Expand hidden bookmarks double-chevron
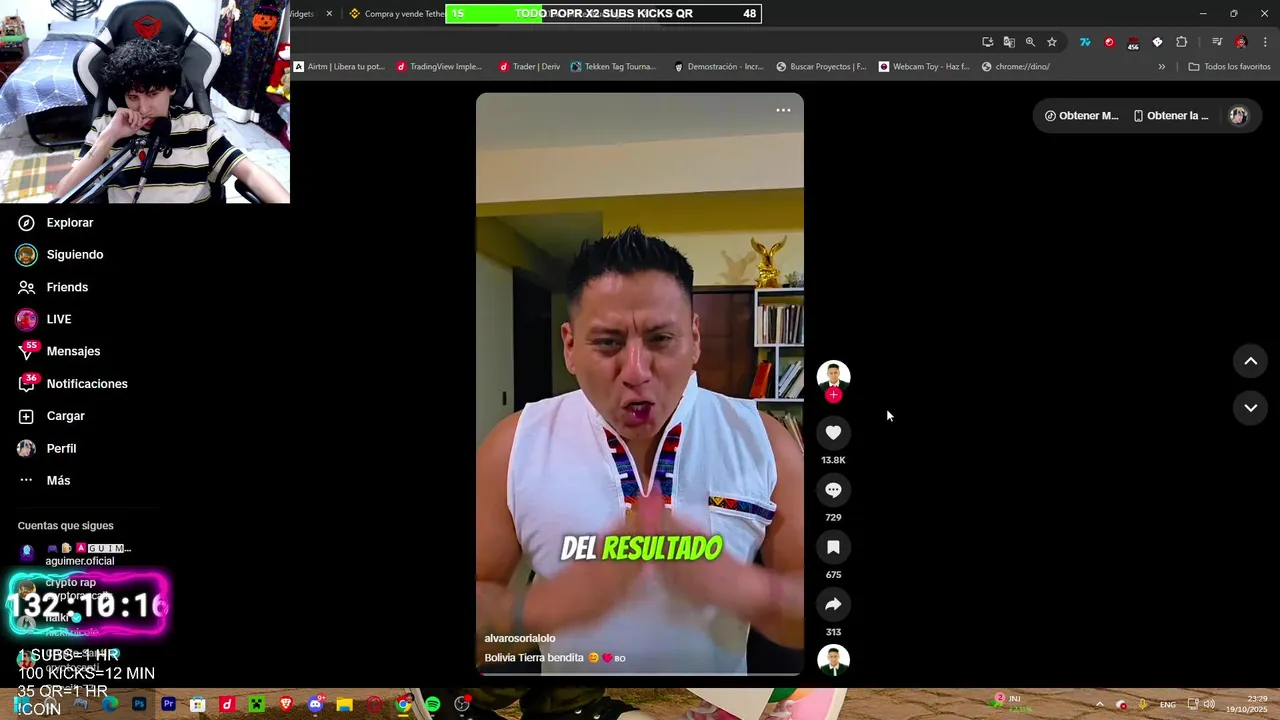The height and width of the screenshot is (720, 1280). (x=1161, y=67)
